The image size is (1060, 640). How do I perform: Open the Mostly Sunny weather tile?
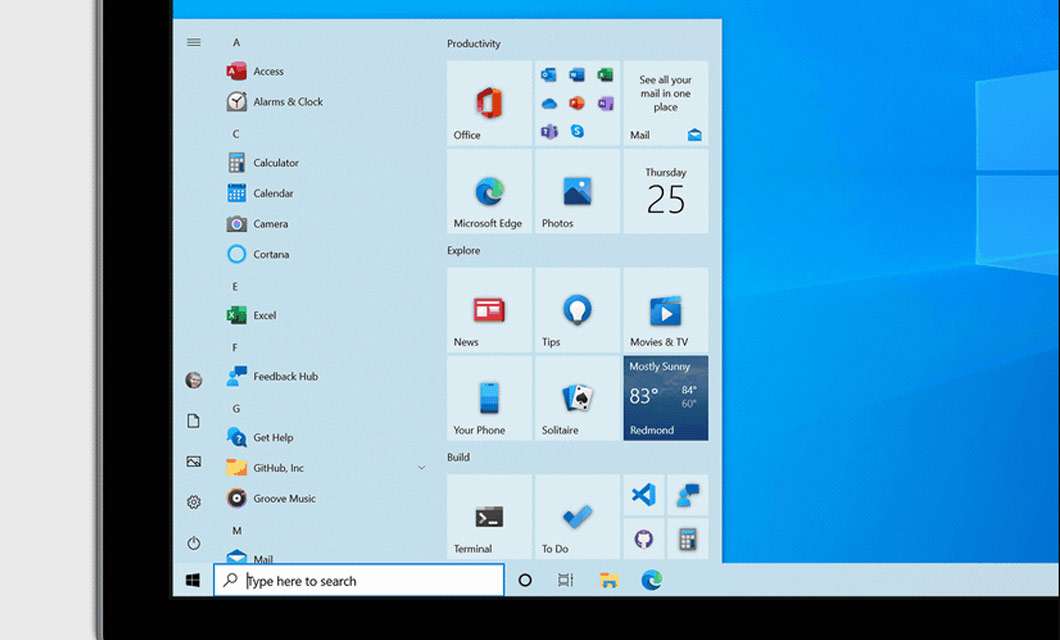click(x=665, y=398)
